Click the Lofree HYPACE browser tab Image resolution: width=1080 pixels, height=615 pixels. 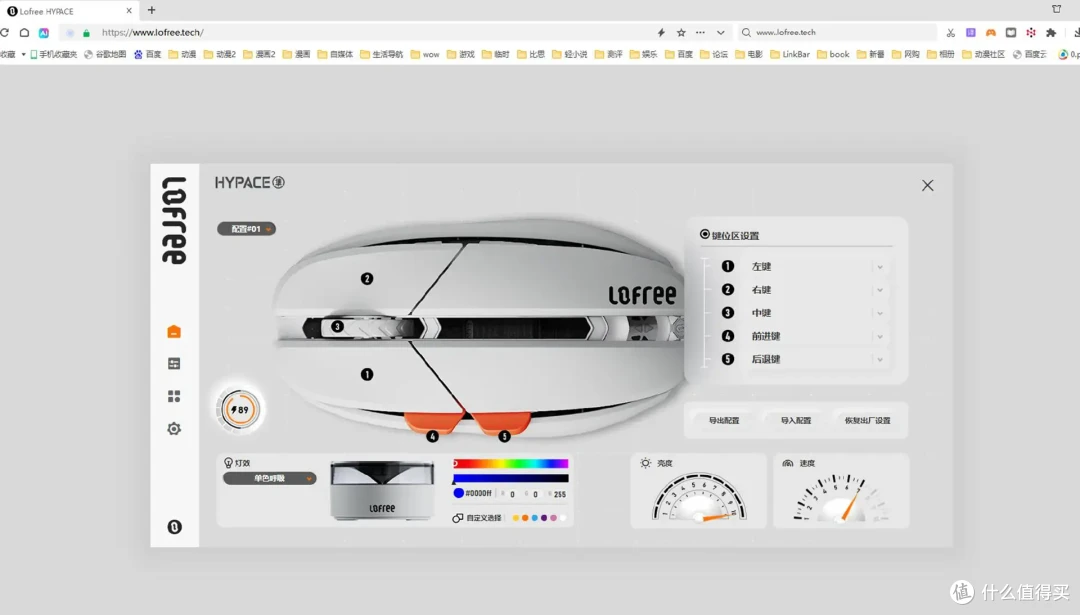[x=69, y=11]
